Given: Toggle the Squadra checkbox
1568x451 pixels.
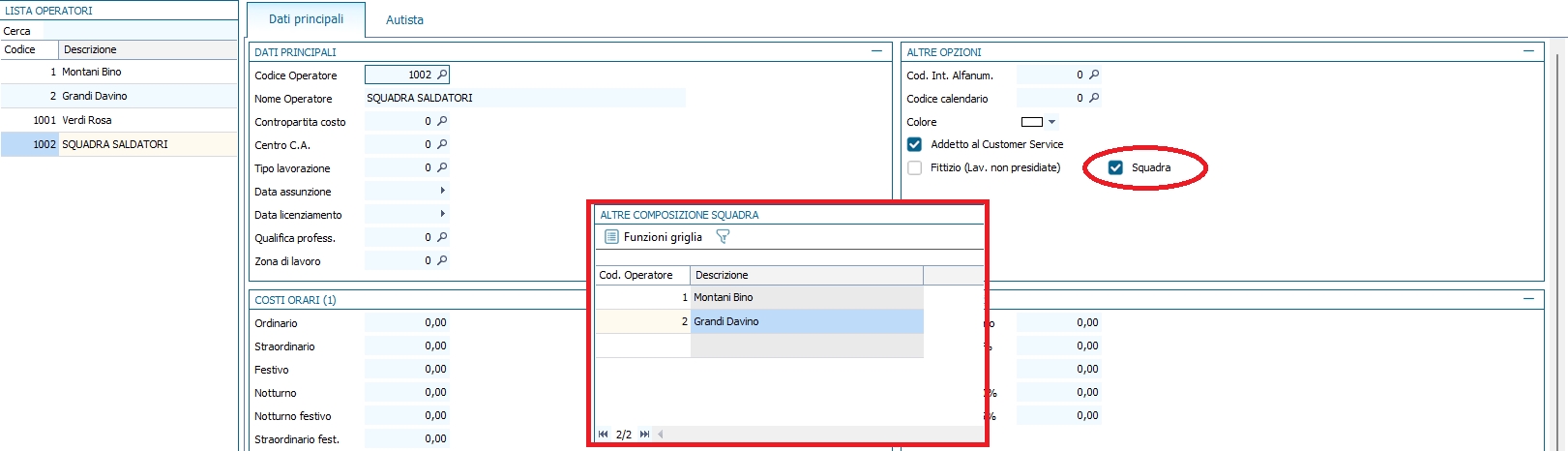Looking at the screenshot, I should [x=1115, y=167].
